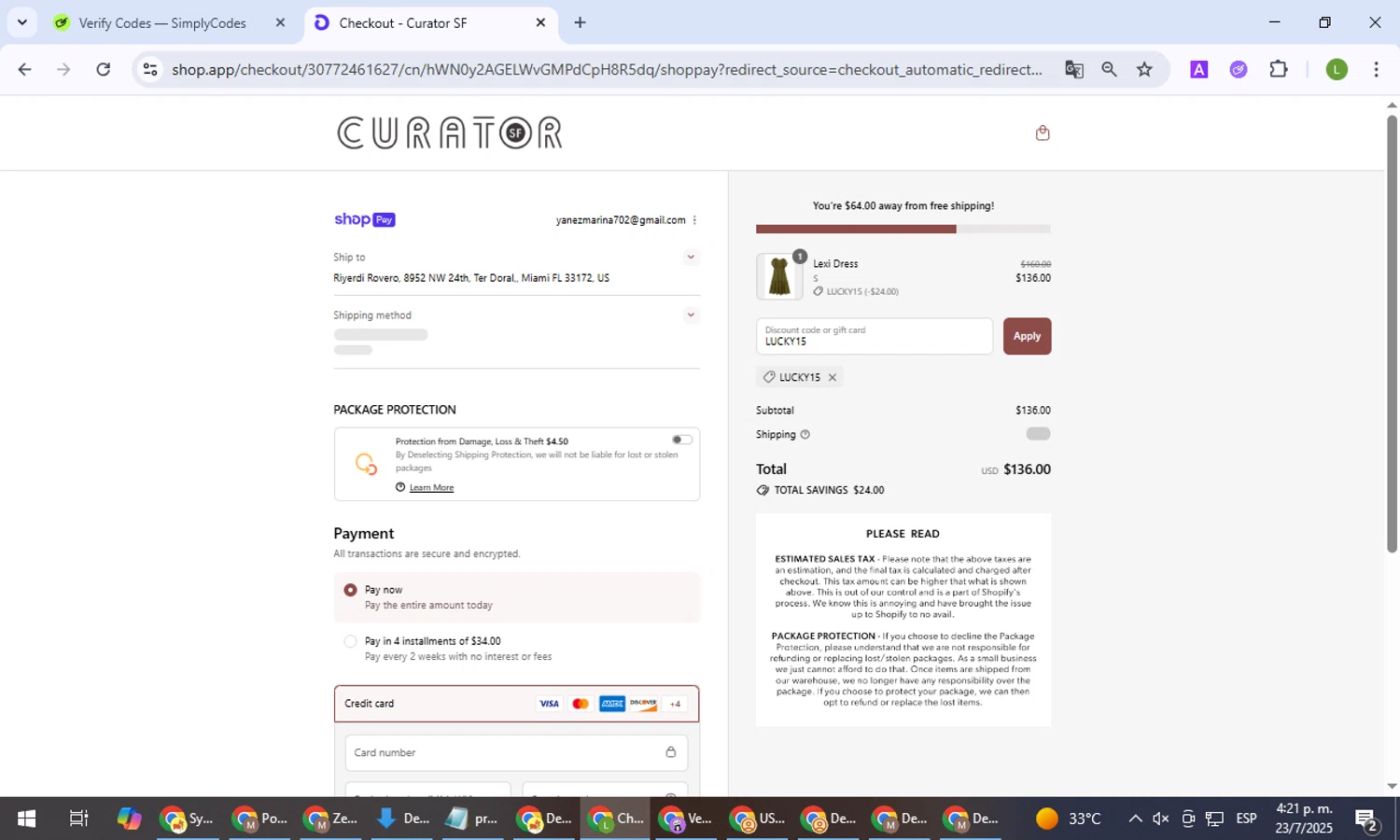Show hidden system tray icons

pos(1135,819)
